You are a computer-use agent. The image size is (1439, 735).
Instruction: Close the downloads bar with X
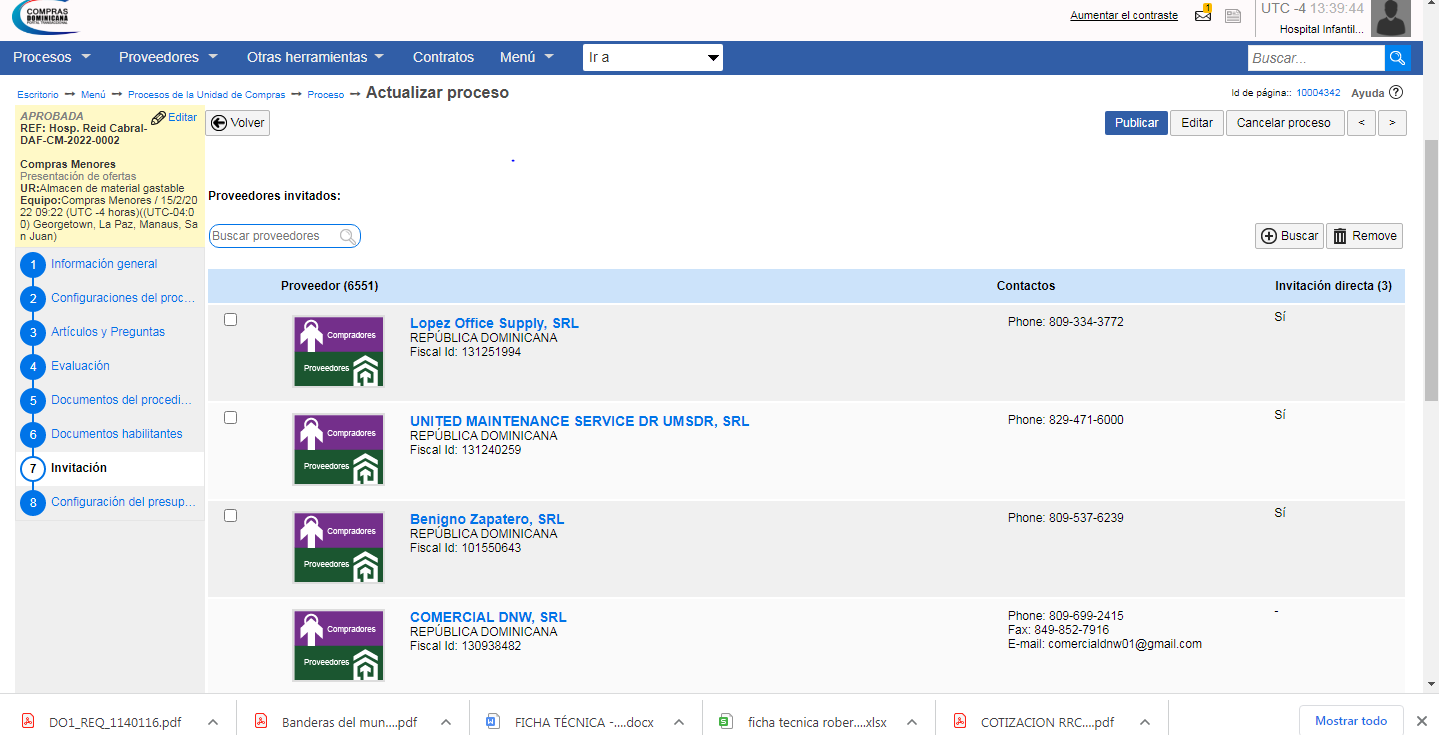click(x=1421, y=721)
